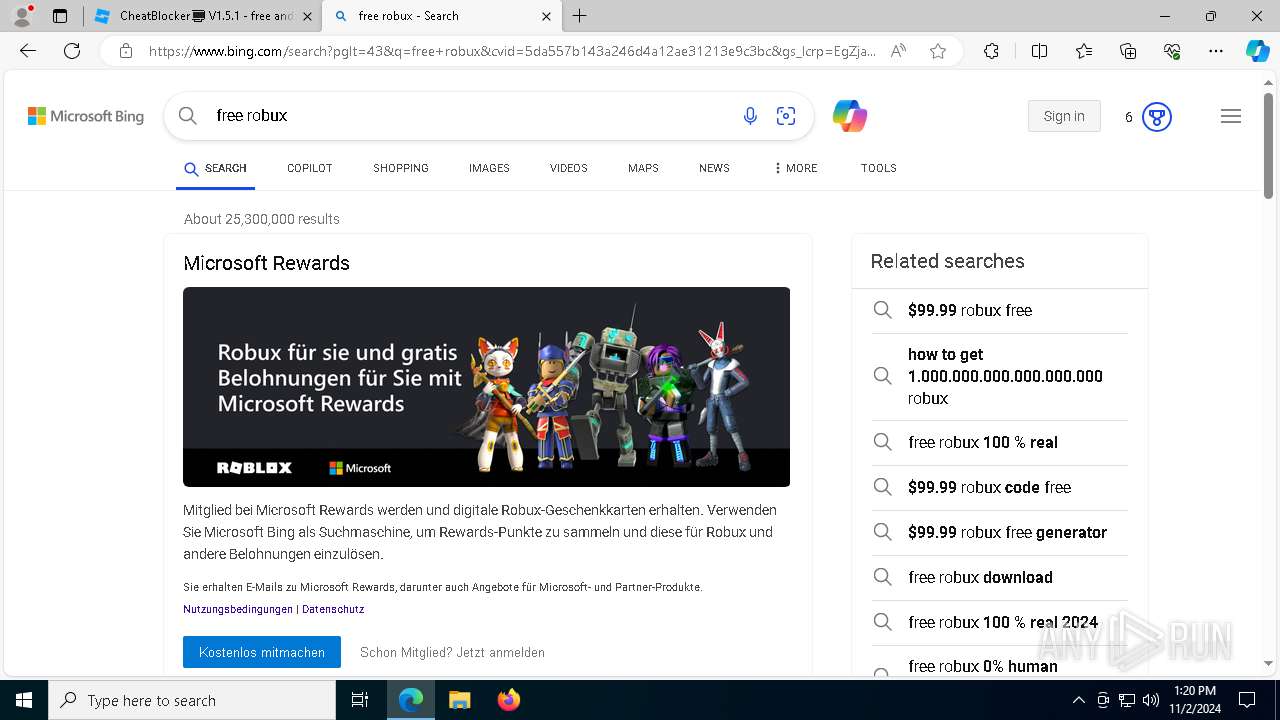This screenshot has width=1280, height=720.
Task: Open the tab actions menu icon
Action: click(60, 16)
